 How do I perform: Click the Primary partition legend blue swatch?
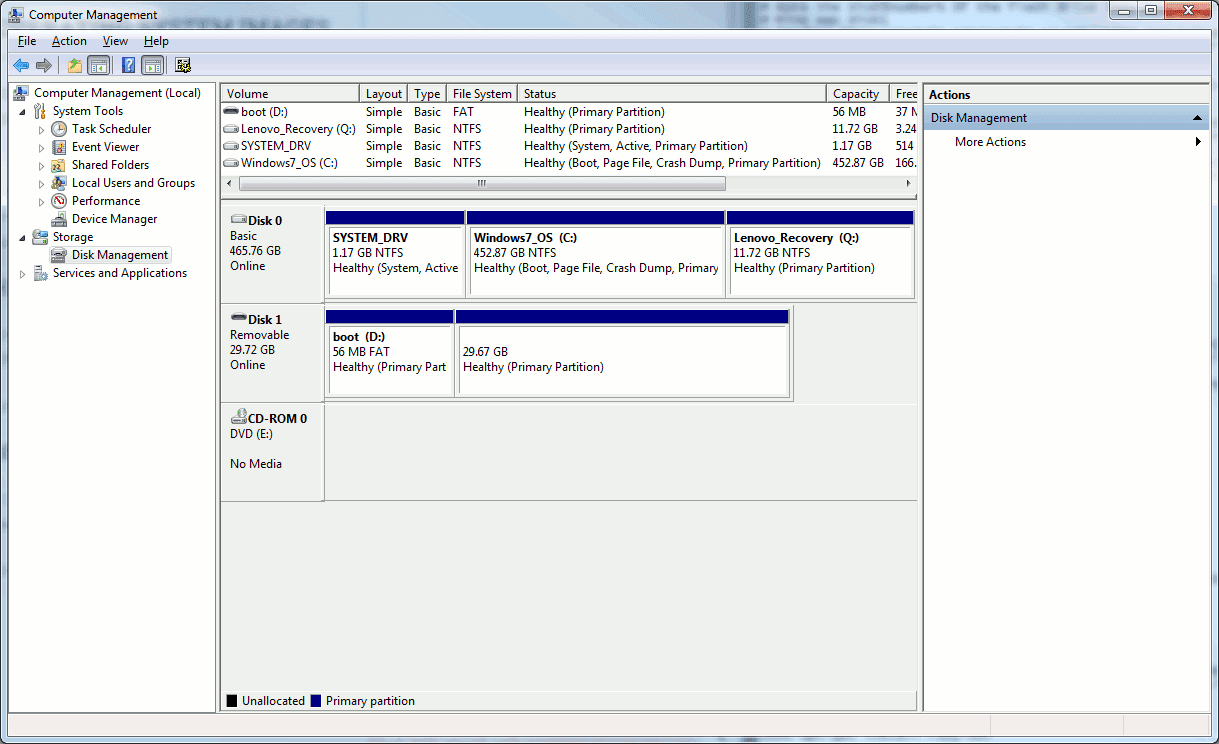[316, 701]
